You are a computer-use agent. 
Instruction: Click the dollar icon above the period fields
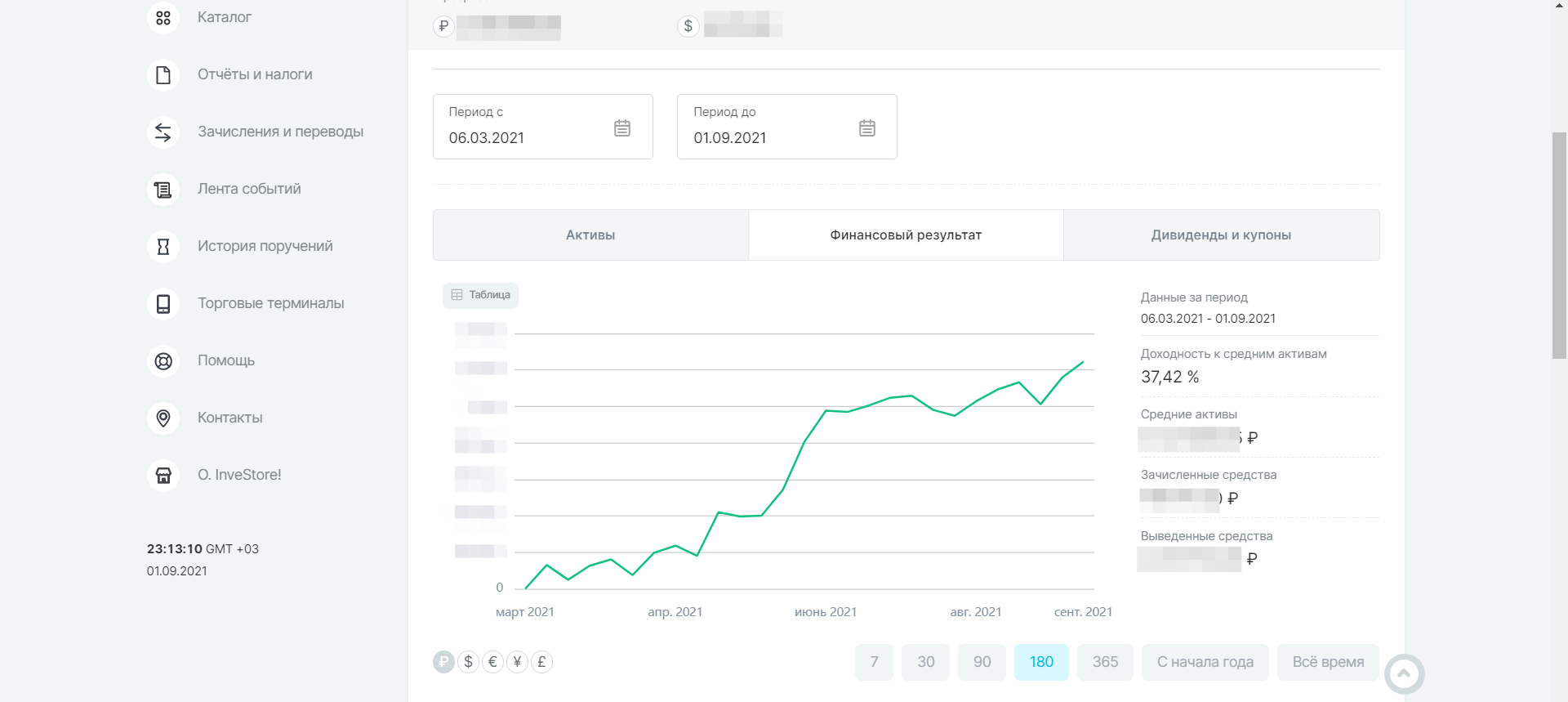688,26
